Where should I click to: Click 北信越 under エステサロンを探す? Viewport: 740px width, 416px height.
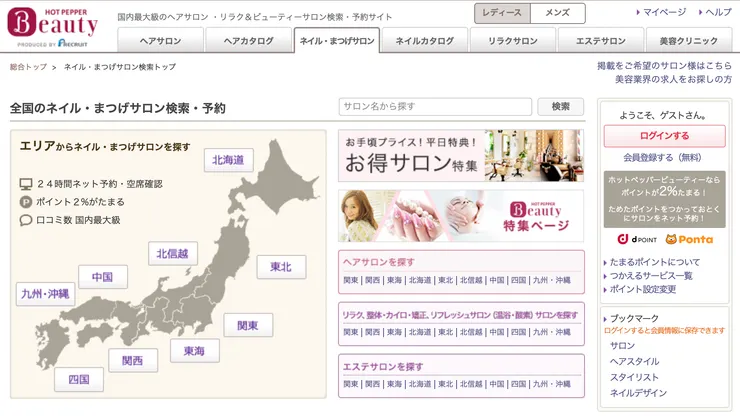pyautogui.click(x=471, y=384)
